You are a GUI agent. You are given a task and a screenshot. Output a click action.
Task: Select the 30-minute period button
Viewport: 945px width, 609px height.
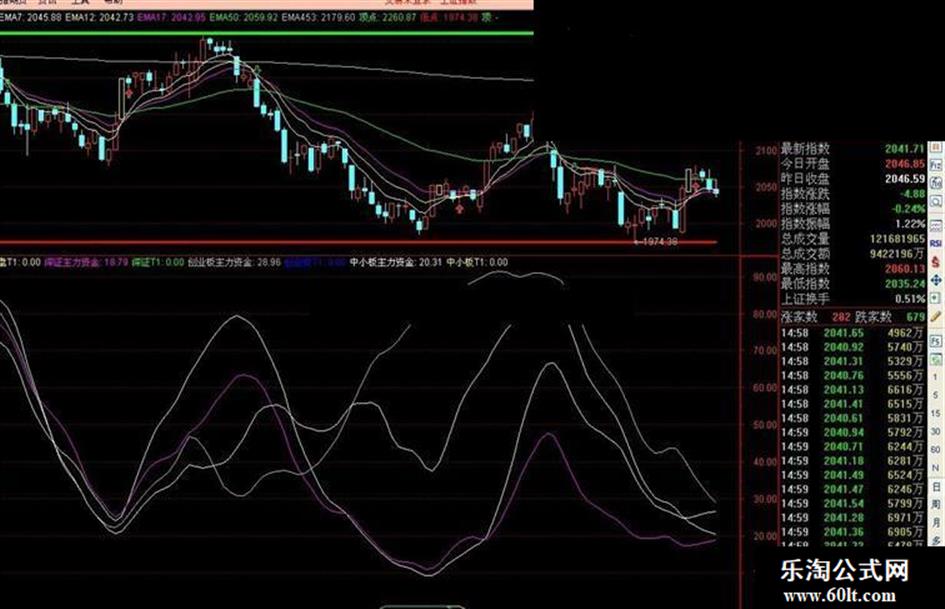(x=936, y=431)
